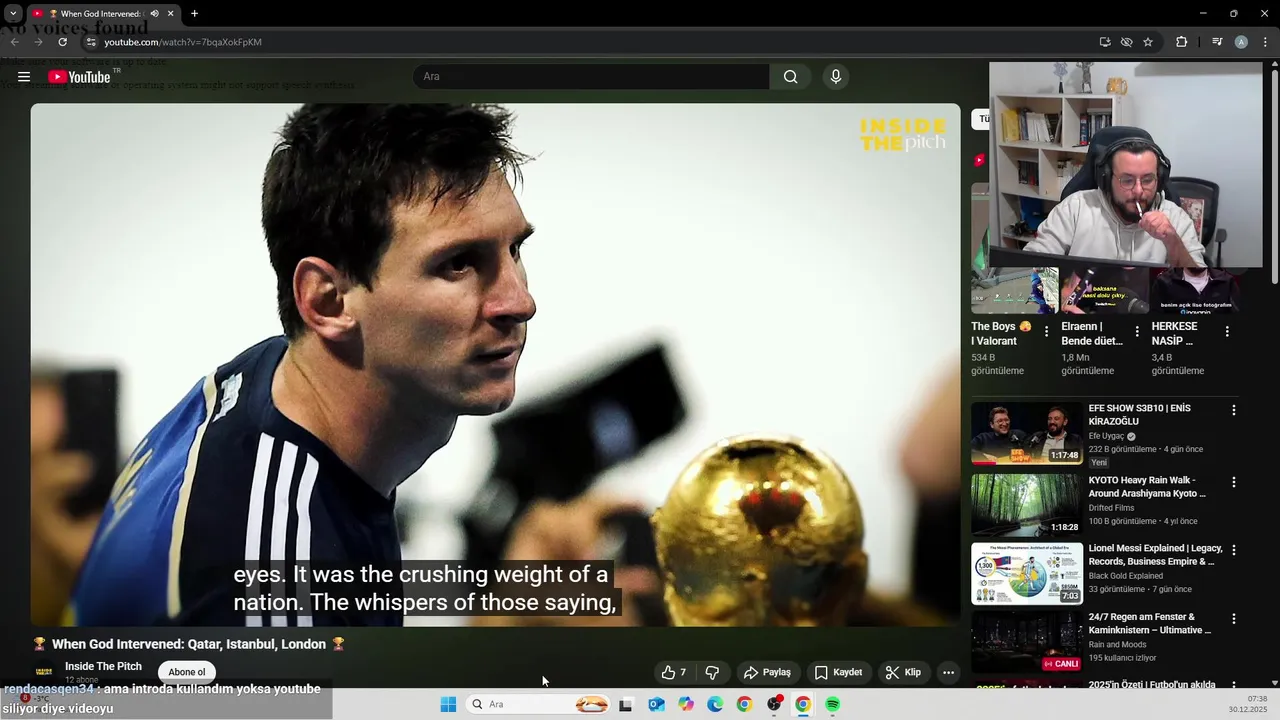The height and width of the screenshot is (720, 1280).
Task: Open options menu for Elraenn short
Action: click(x=1137, y=331)
